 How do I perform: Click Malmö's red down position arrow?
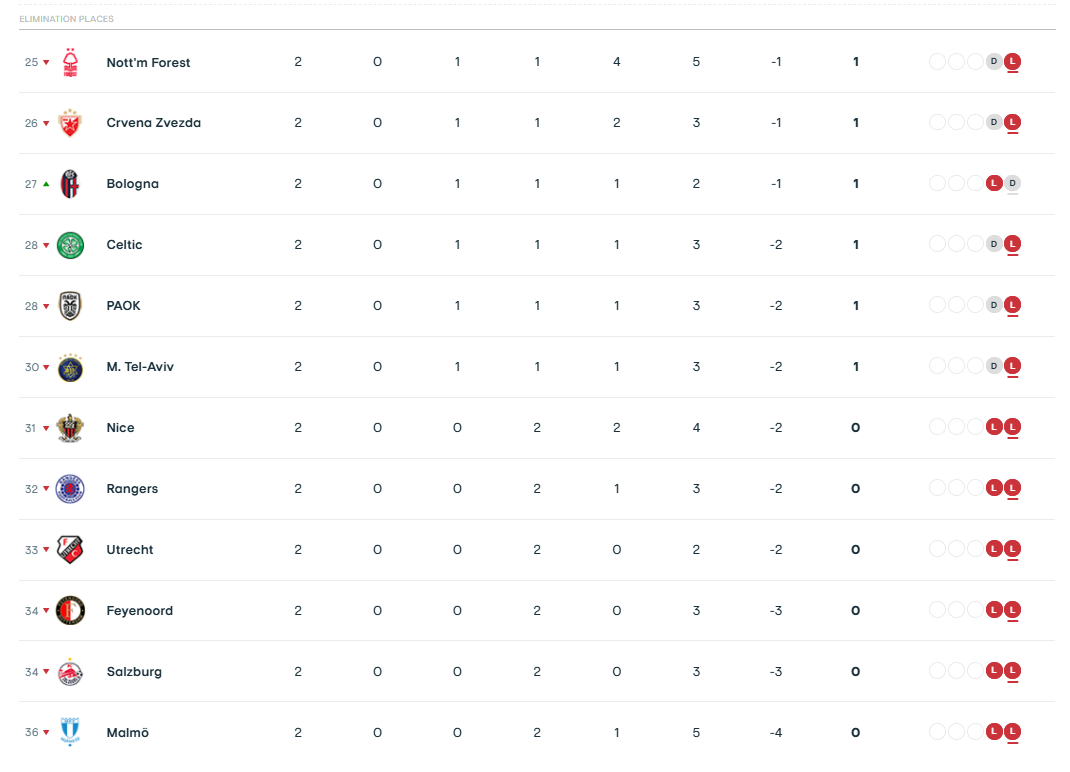point(46,732)
